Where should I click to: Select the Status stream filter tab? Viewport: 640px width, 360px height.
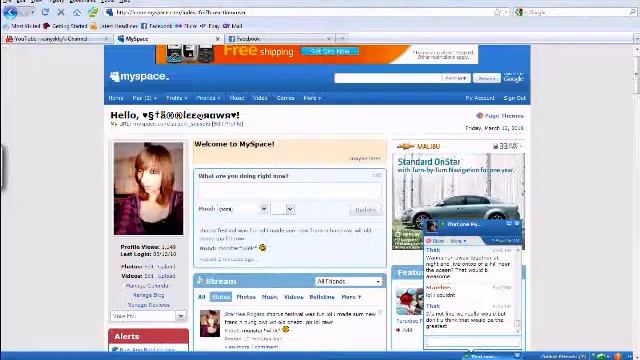coord(221,297)
